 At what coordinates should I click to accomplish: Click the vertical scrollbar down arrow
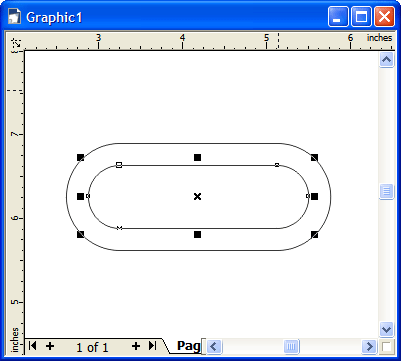click(x=386, y=330)
